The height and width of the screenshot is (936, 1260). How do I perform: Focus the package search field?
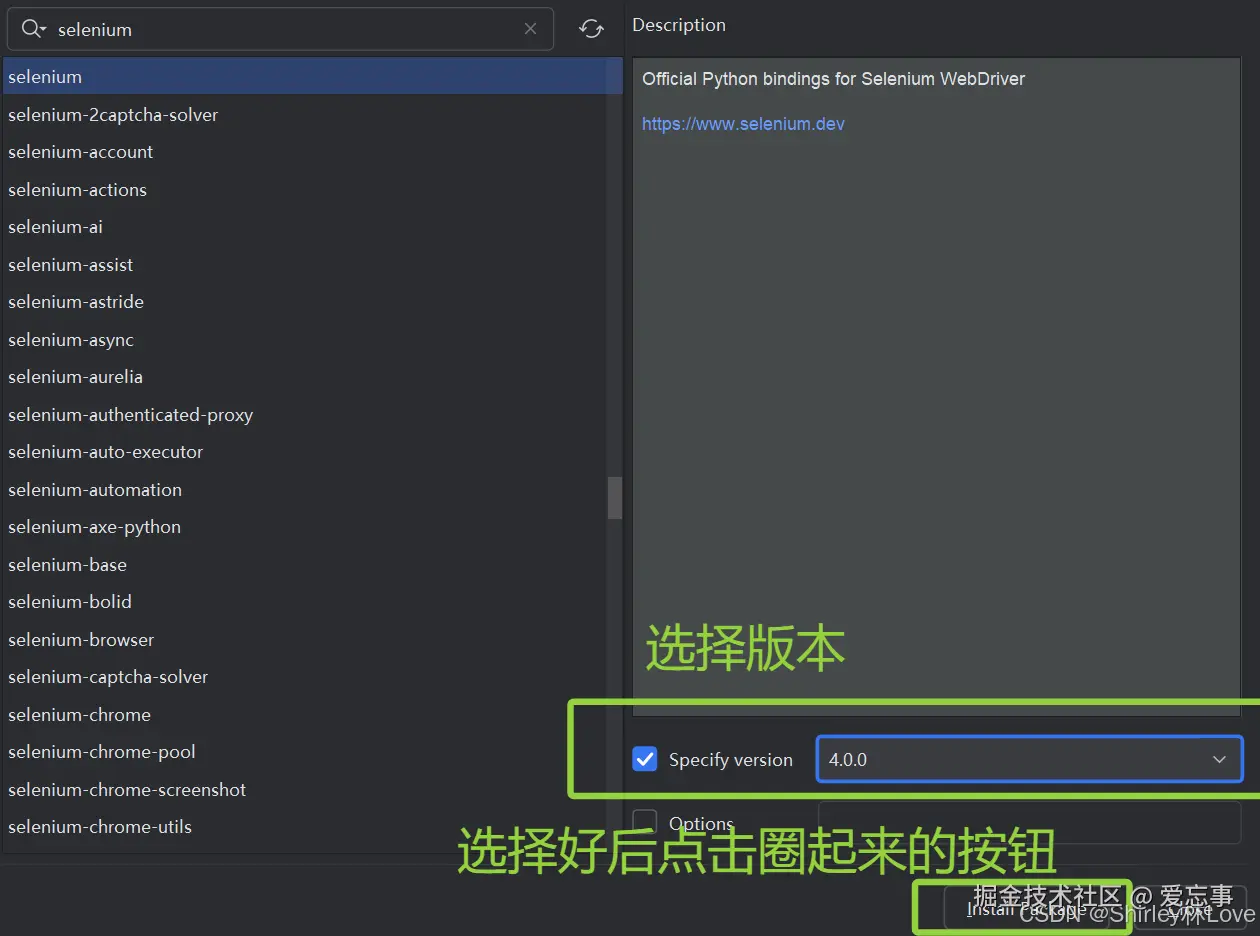(280, 29)
